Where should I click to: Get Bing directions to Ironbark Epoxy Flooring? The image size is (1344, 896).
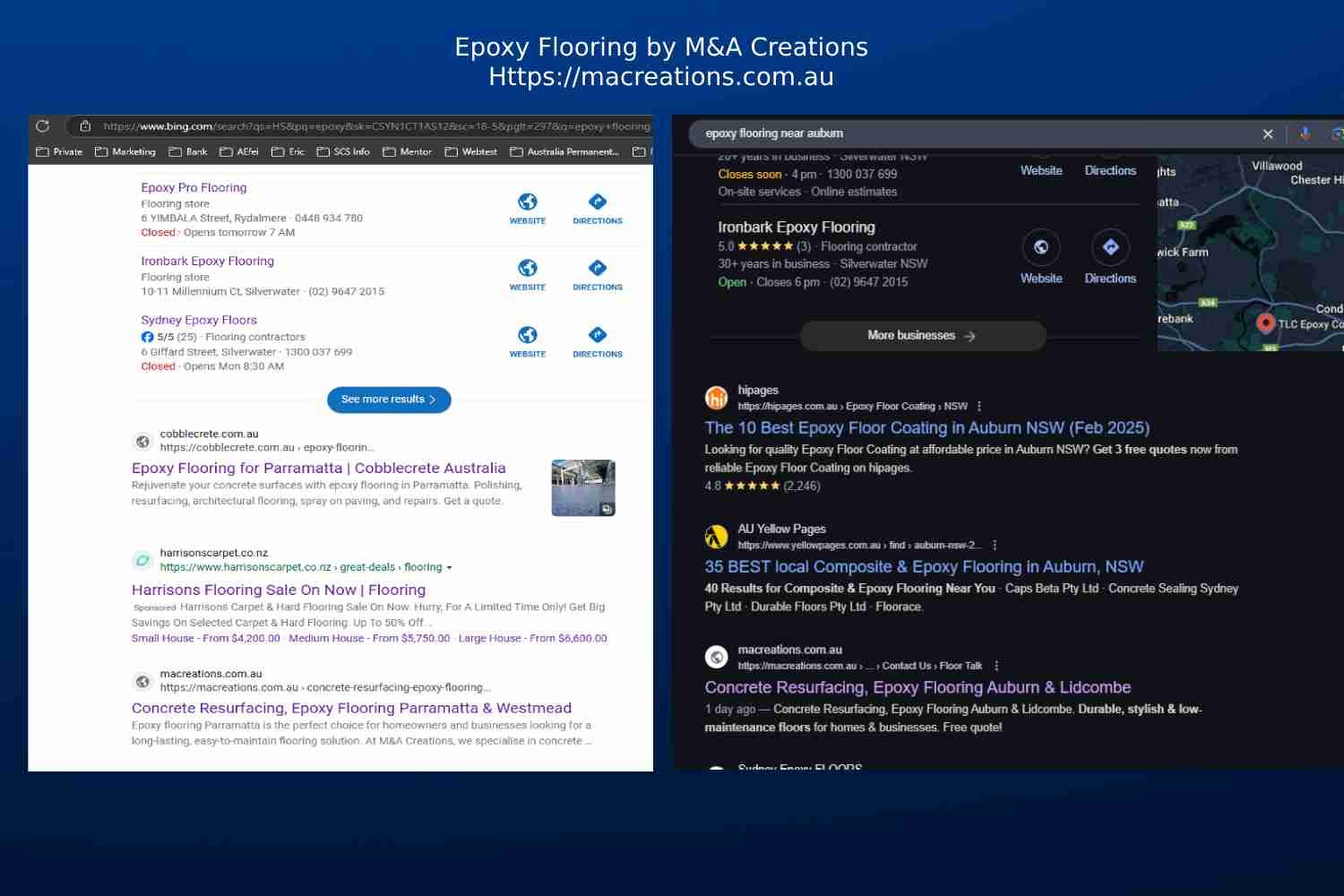(x=598, y=268)
